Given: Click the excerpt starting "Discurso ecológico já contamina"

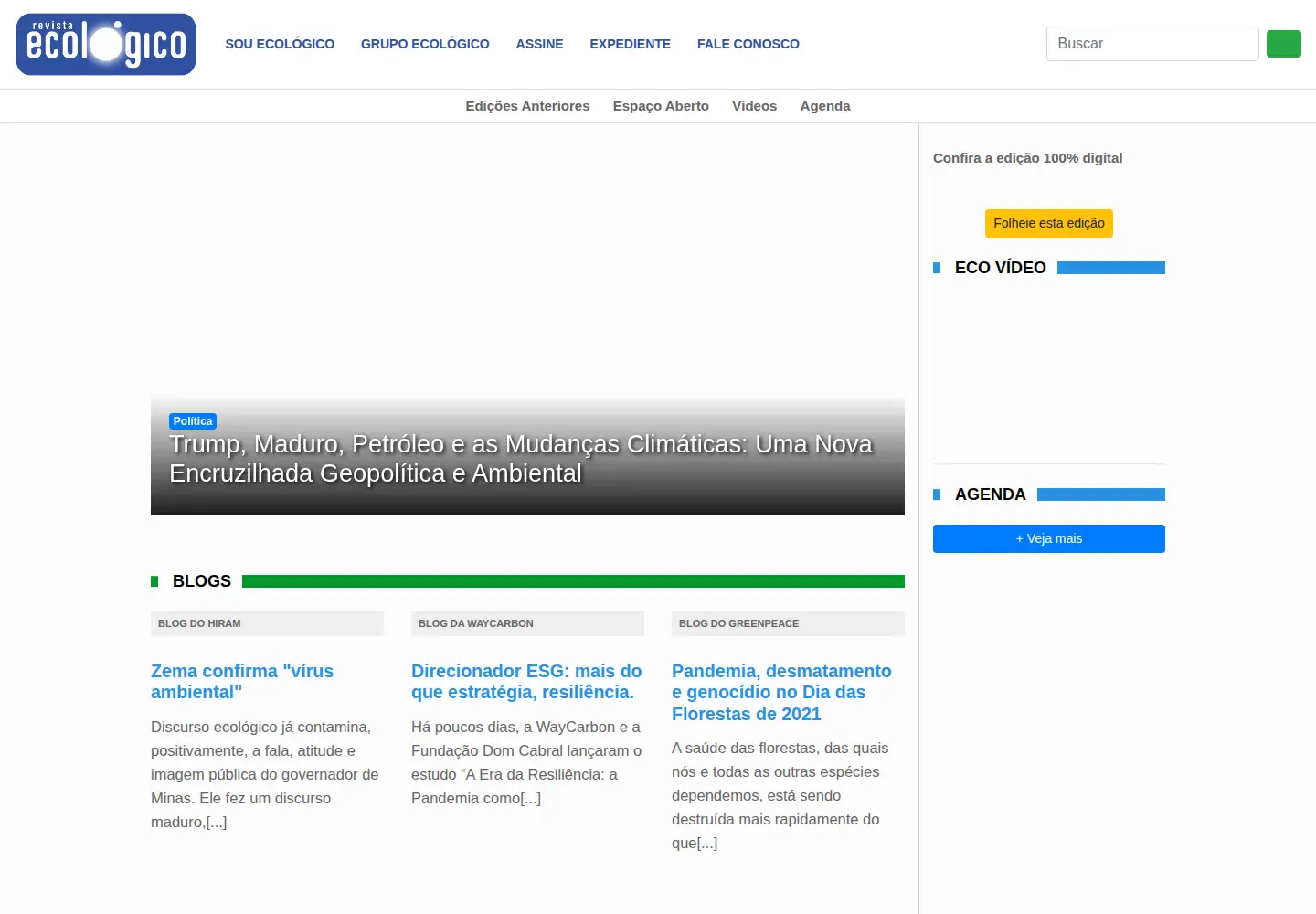Looking at the screenshot, I should (265, 774).
